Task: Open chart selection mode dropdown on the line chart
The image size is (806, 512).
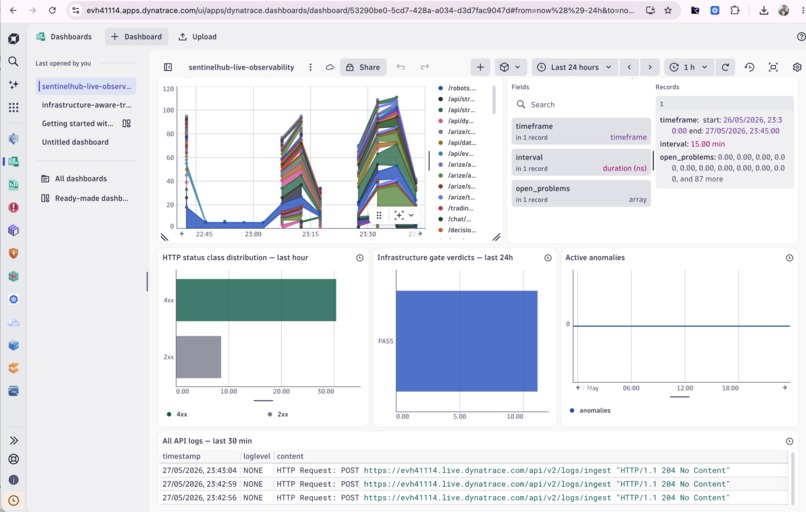Action: (x=404, y=215)
